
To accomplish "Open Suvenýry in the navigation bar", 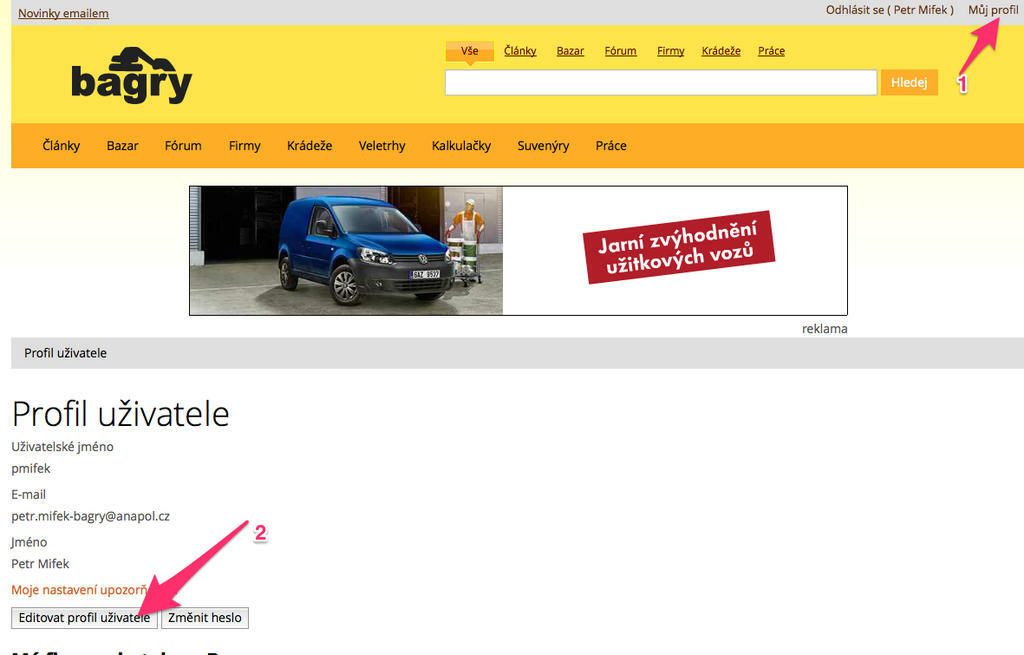I will pos(543,146).
